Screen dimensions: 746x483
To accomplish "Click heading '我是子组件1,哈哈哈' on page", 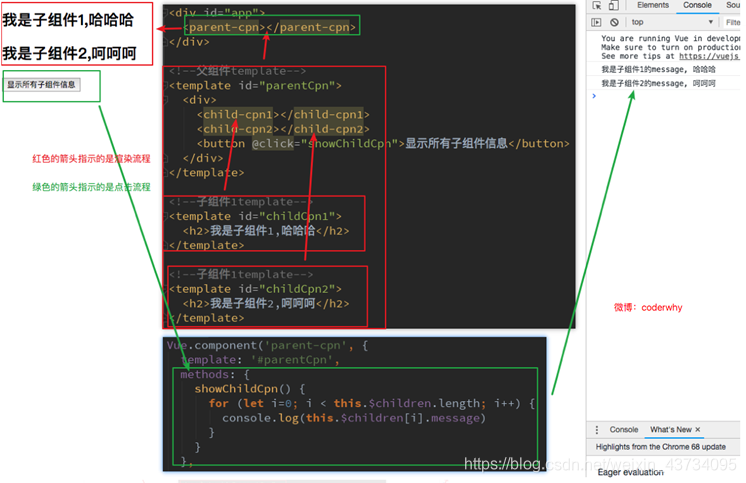I will [69, 20].
